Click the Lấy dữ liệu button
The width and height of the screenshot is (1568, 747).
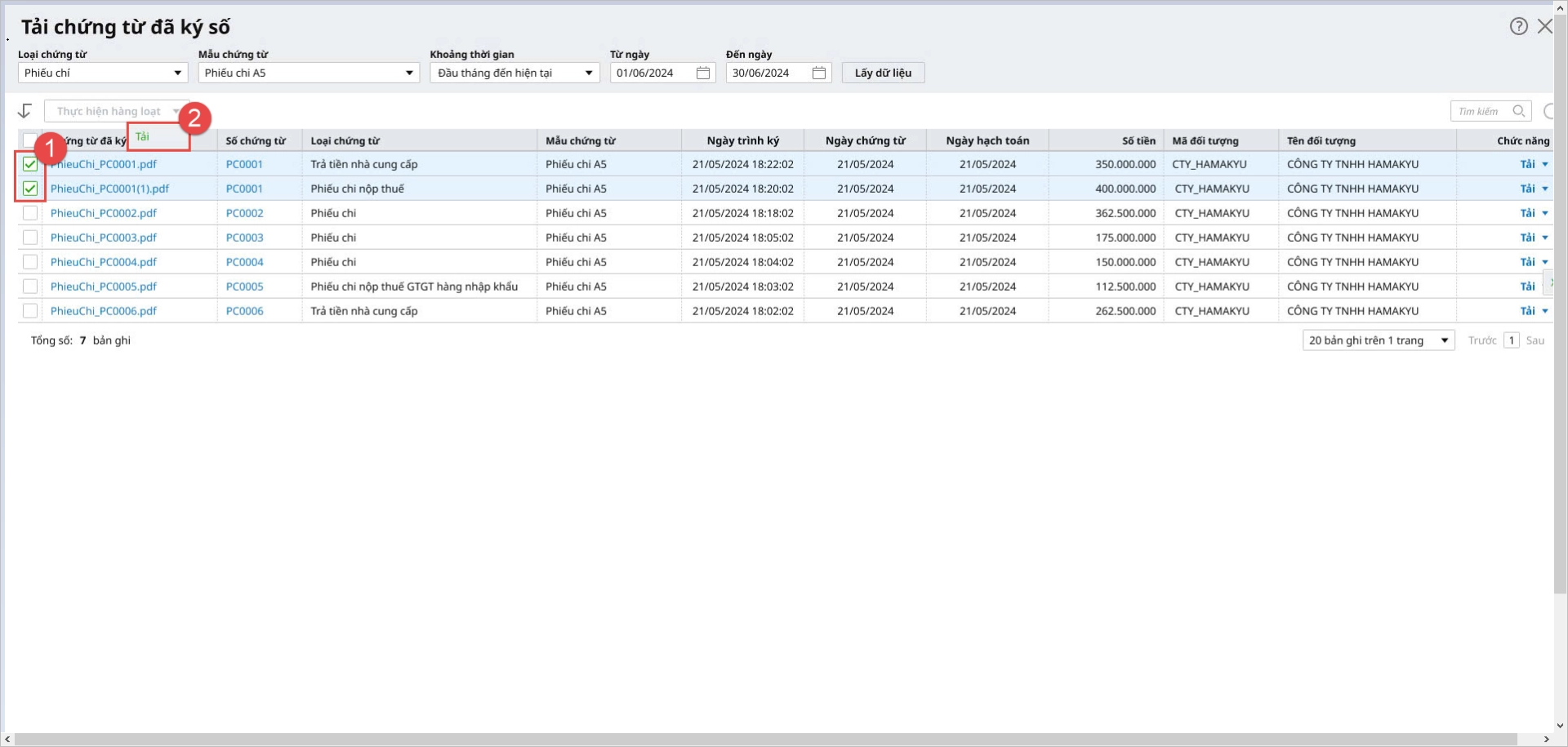pos(883,73)
